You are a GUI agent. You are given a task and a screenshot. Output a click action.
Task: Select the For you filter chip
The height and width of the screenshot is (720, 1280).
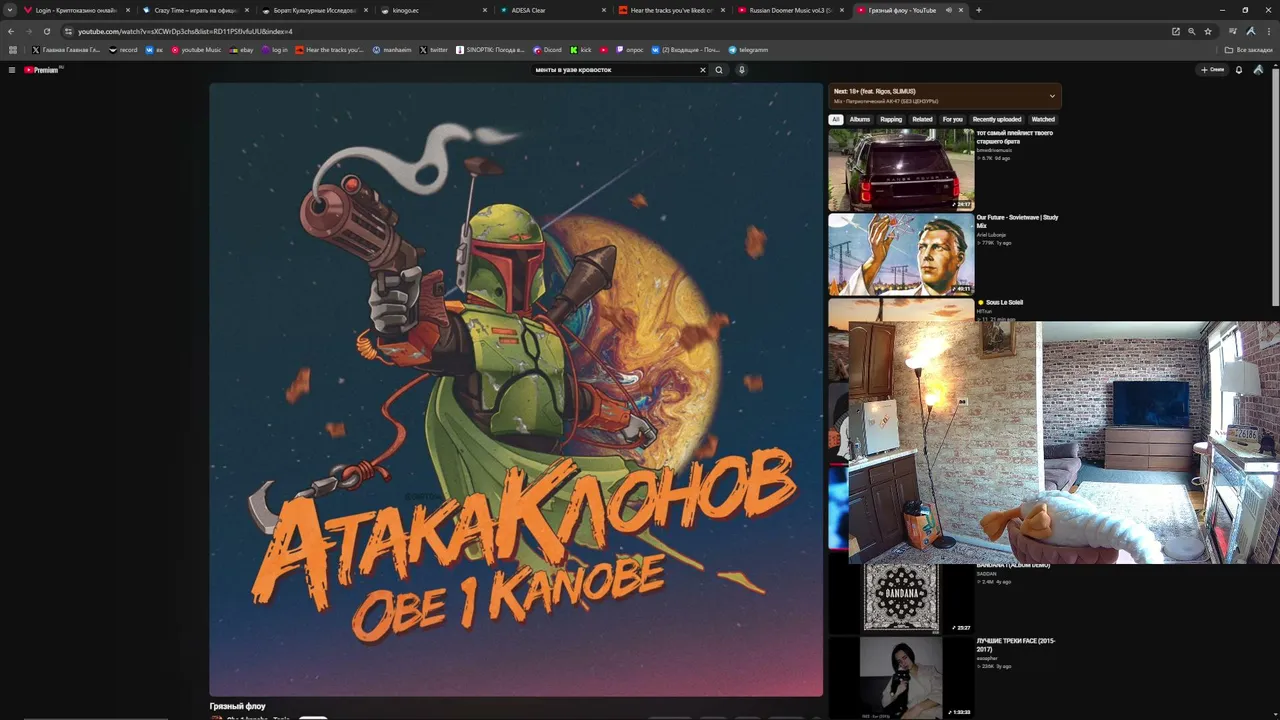coord(952,120)
